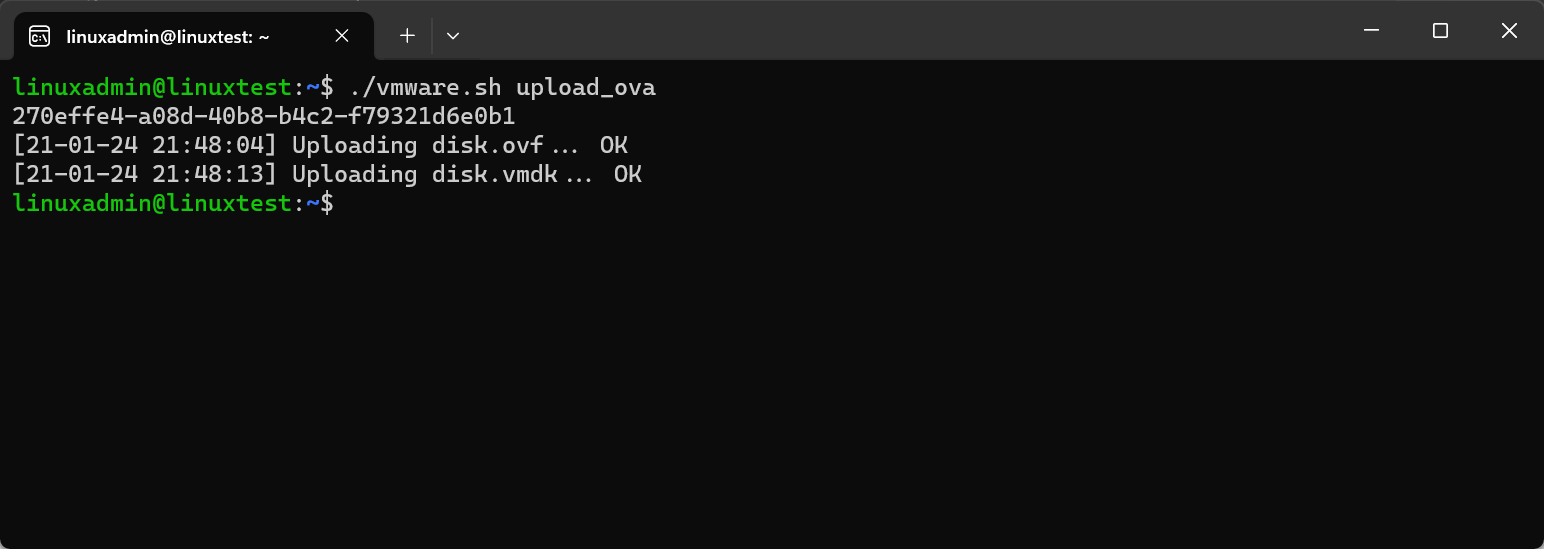Image resolution: width=1544 pixels, height=549 pixels.
Task: Click OK status after disk.vmdk upload
Action: click(627, 174)
